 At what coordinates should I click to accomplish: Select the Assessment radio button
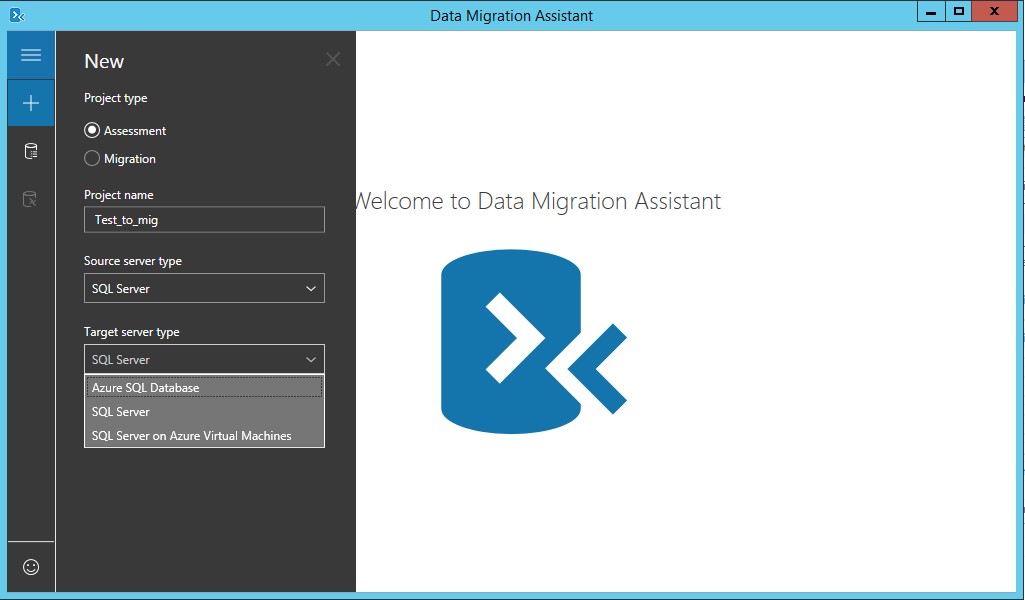(92, 130)
